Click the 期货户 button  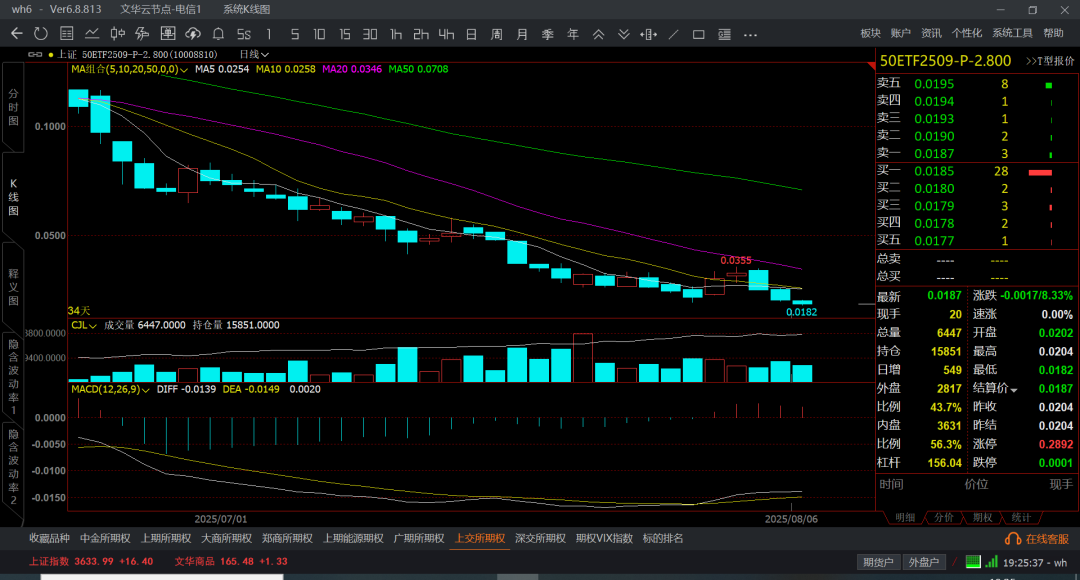pos(879,562)
